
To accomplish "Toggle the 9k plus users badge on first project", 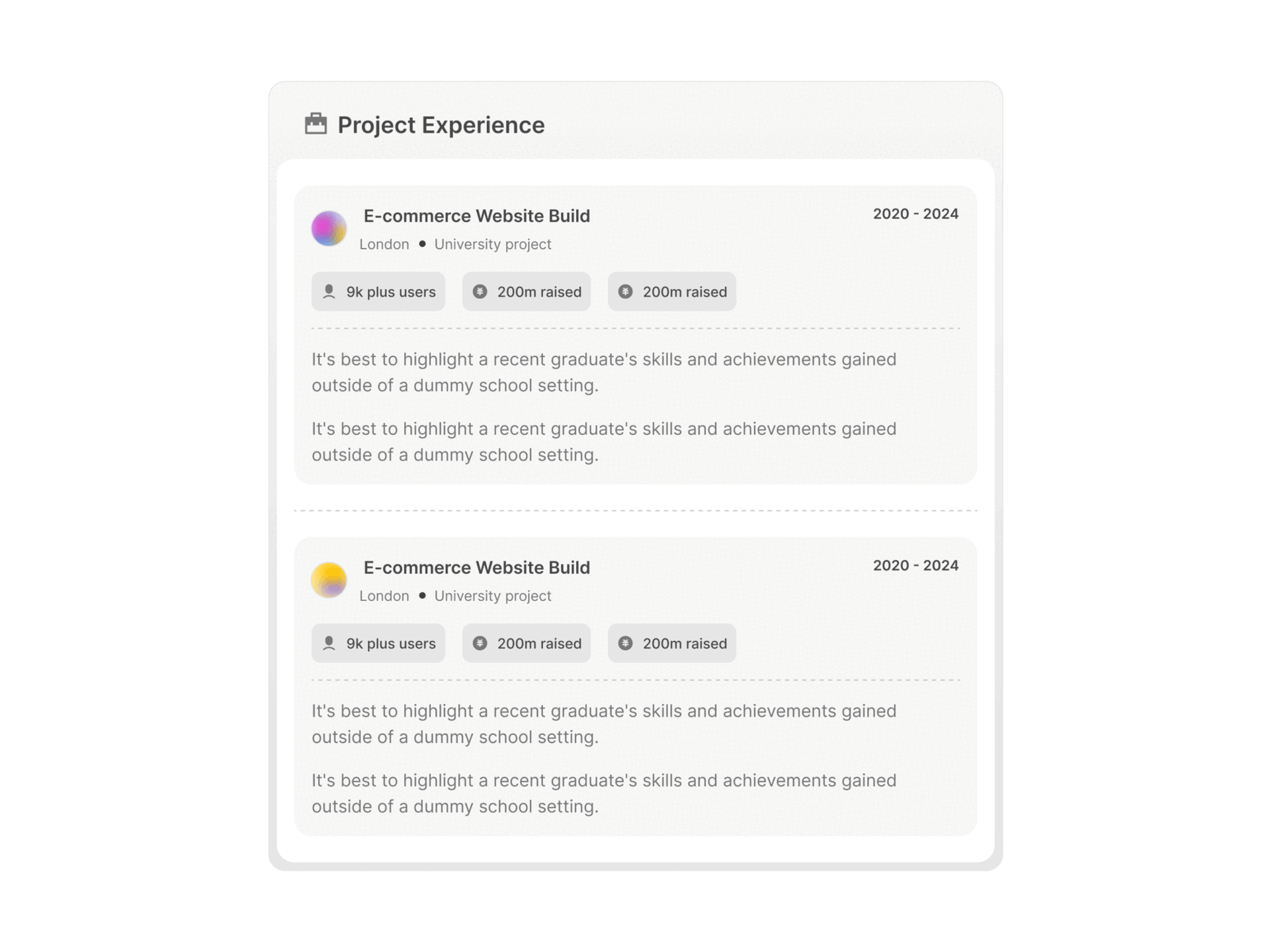I will coord(378,291).
